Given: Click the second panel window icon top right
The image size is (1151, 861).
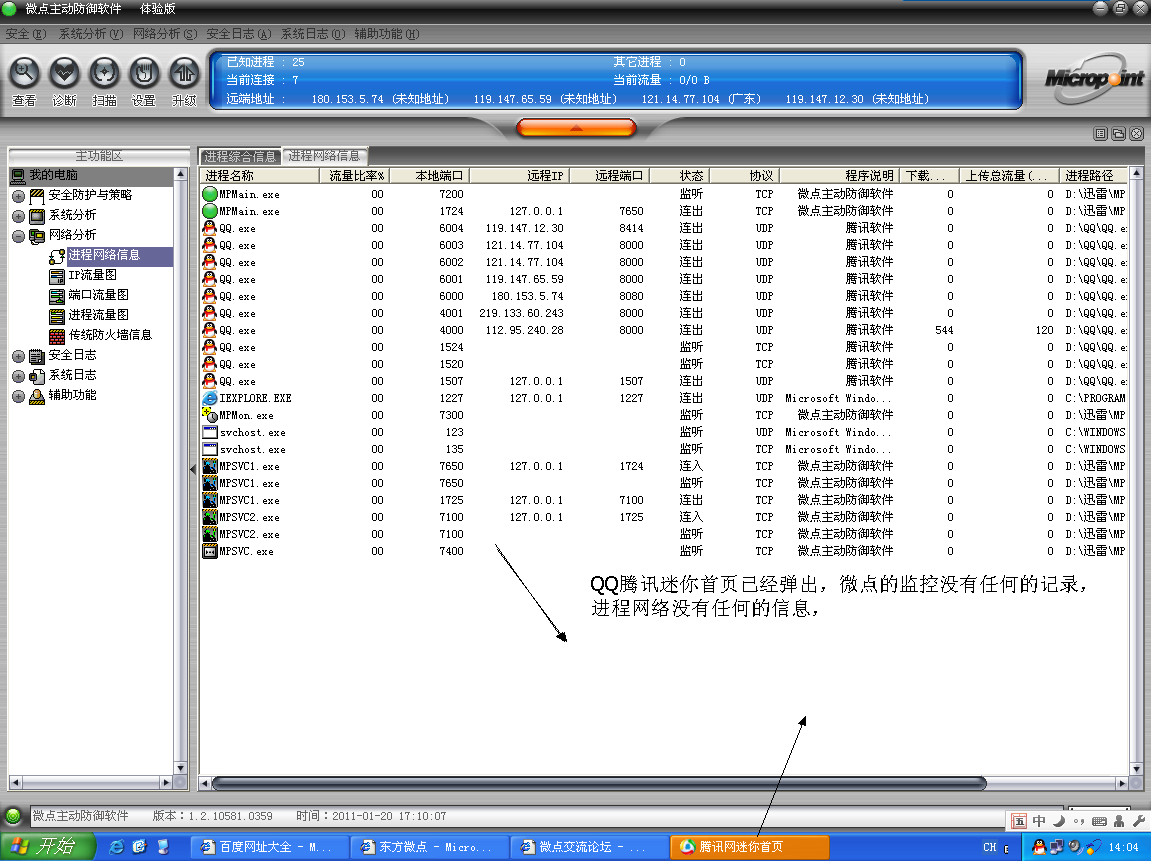Looking at the screenshot, I should [1118, 134].
